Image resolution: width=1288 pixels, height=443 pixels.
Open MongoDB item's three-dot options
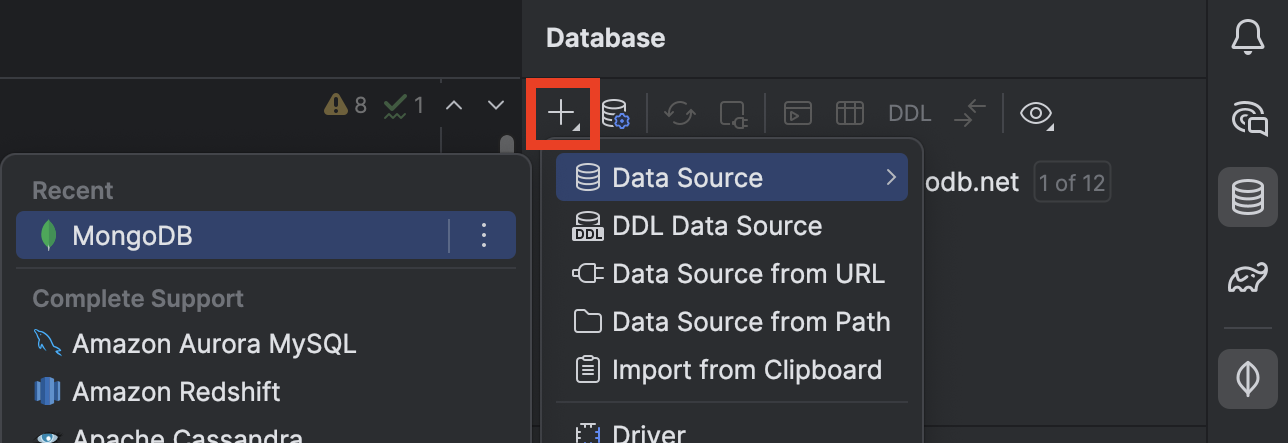pos(484,236)
